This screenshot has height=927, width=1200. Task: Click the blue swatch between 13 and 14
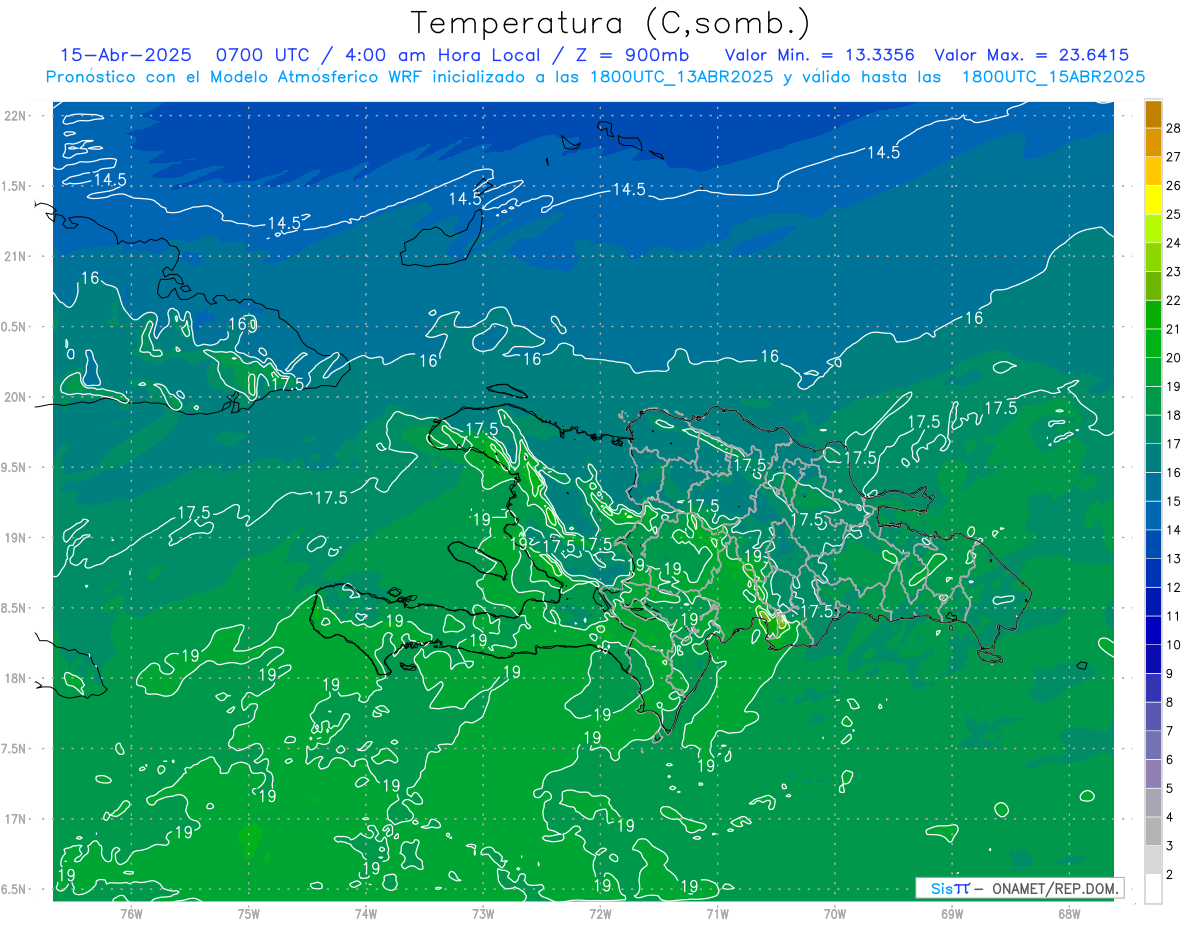[1153, 545]
